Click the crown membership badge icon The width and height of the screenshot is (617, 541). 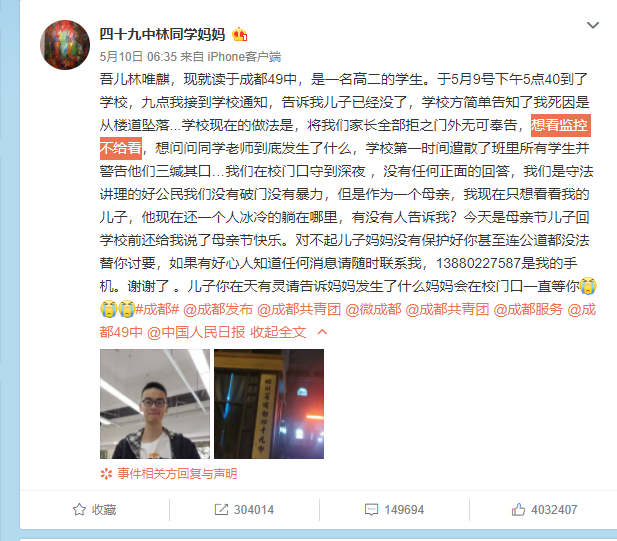click(x=239, y=35)
